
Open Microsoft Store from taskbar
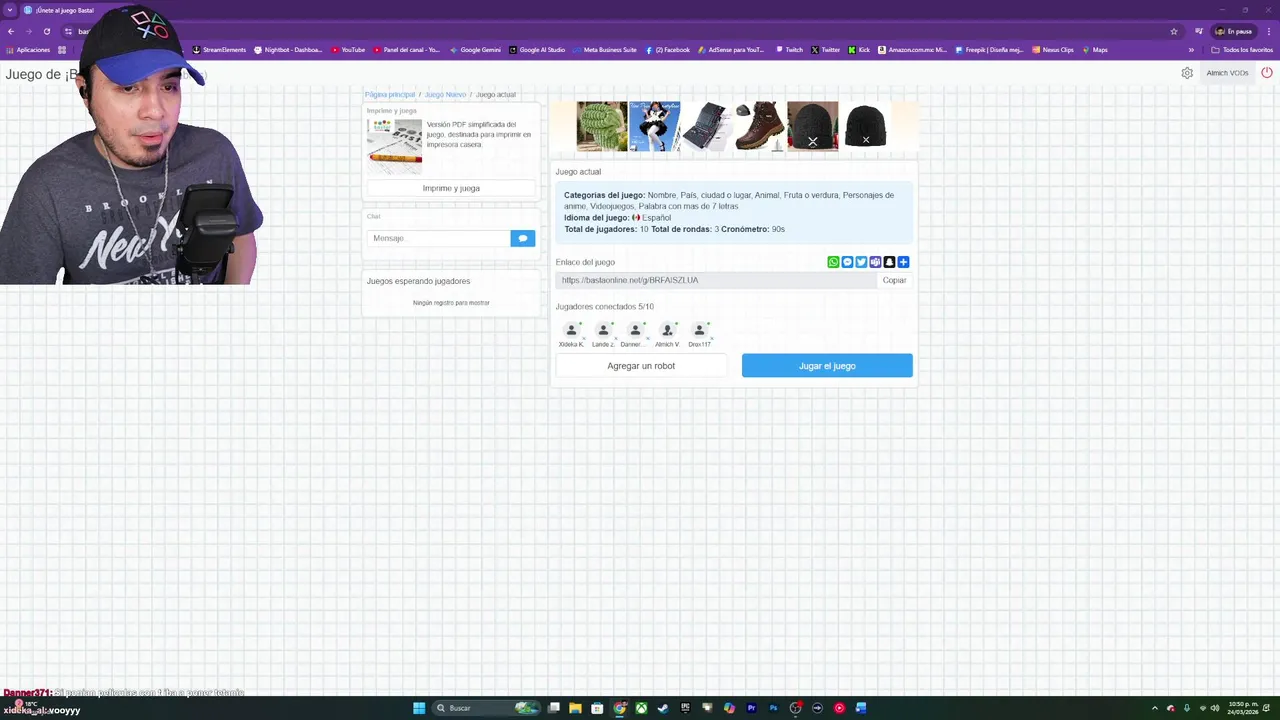click(597, 708)
